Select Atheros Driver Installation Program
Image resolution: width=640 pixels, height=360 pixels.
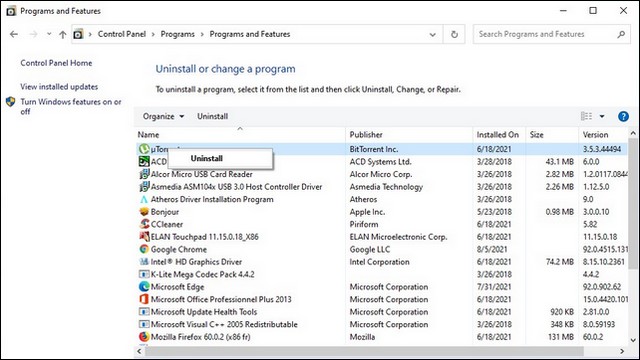(212, 199)
